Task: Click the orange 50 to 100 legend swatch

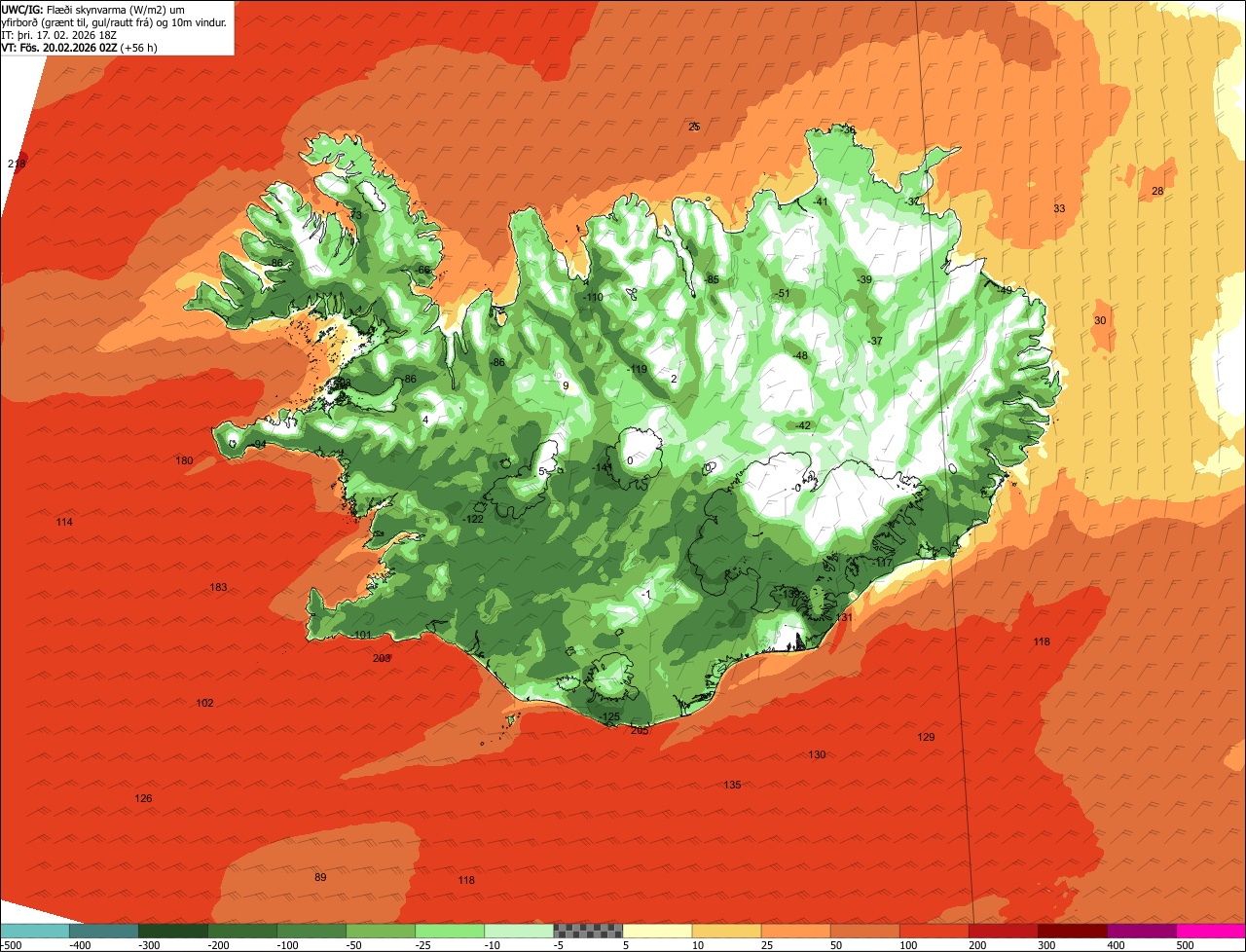Action: click(x=864, y=932)
